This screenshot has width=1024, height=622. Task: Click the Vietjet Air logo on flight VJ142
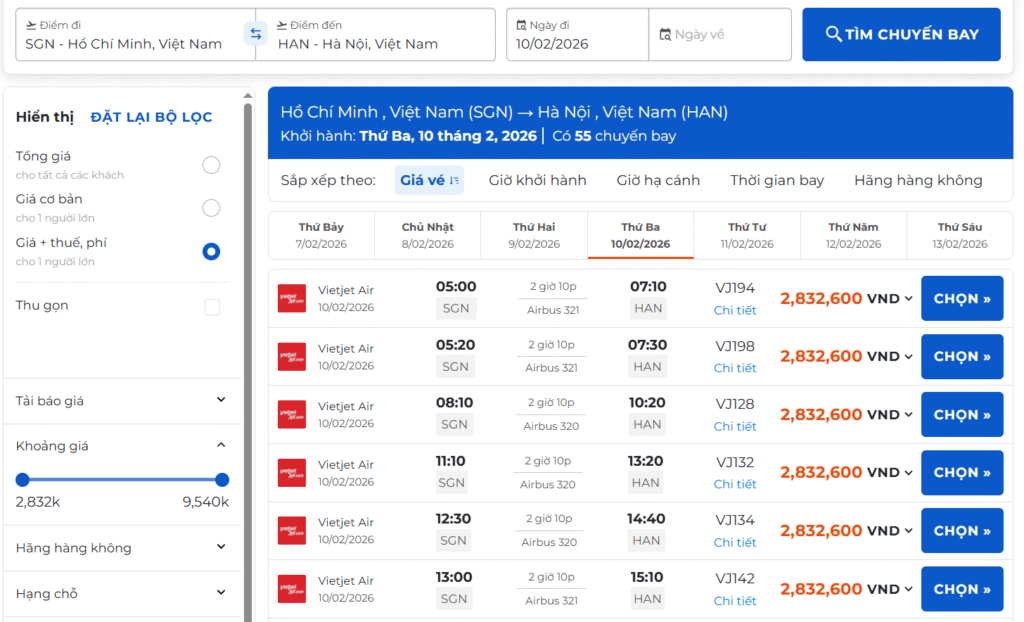click(291, 588)
